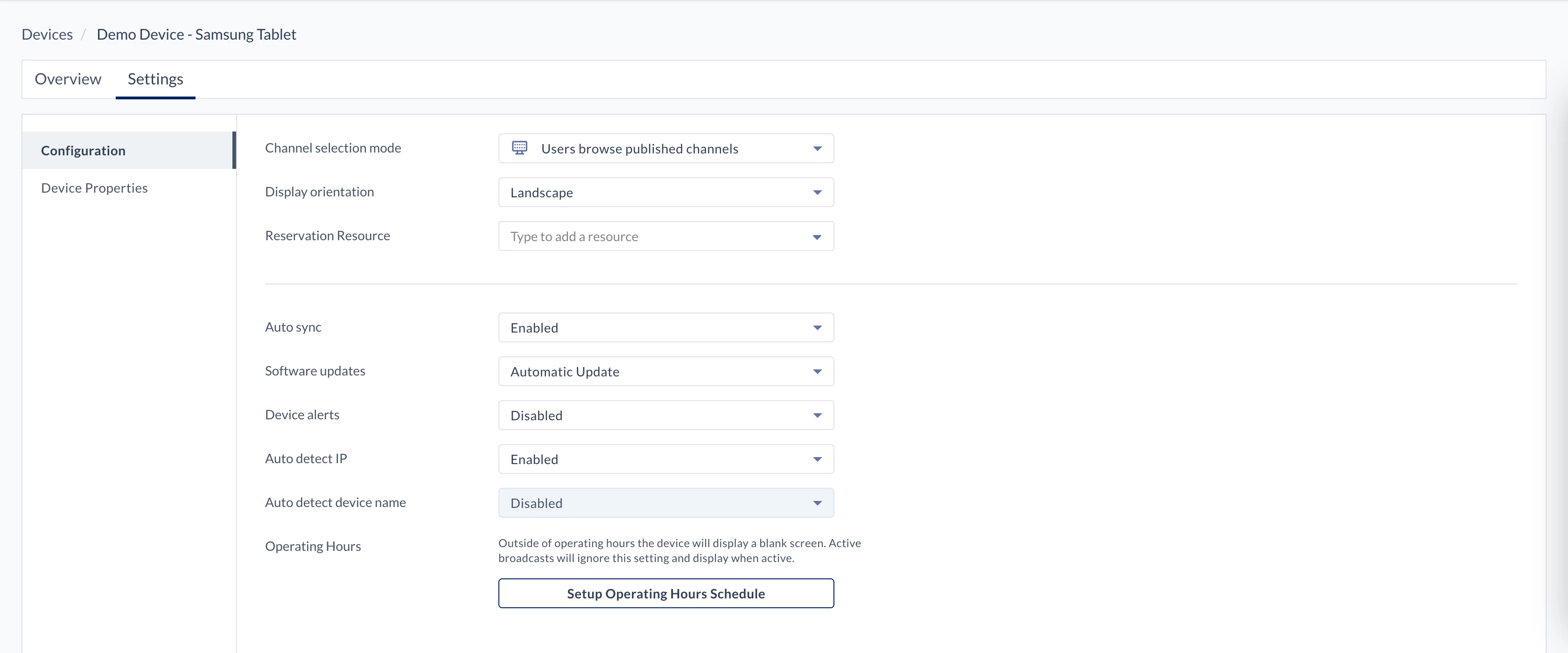
Task: Open the Channel selection mode dropdown arrow
Action: click(x=817, y=148)
